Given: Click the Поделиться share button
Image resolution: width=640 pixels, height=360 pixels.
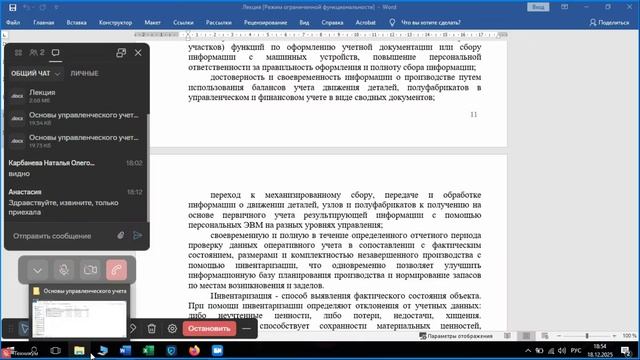Looking at the screenshot, I should coord(609,22).
